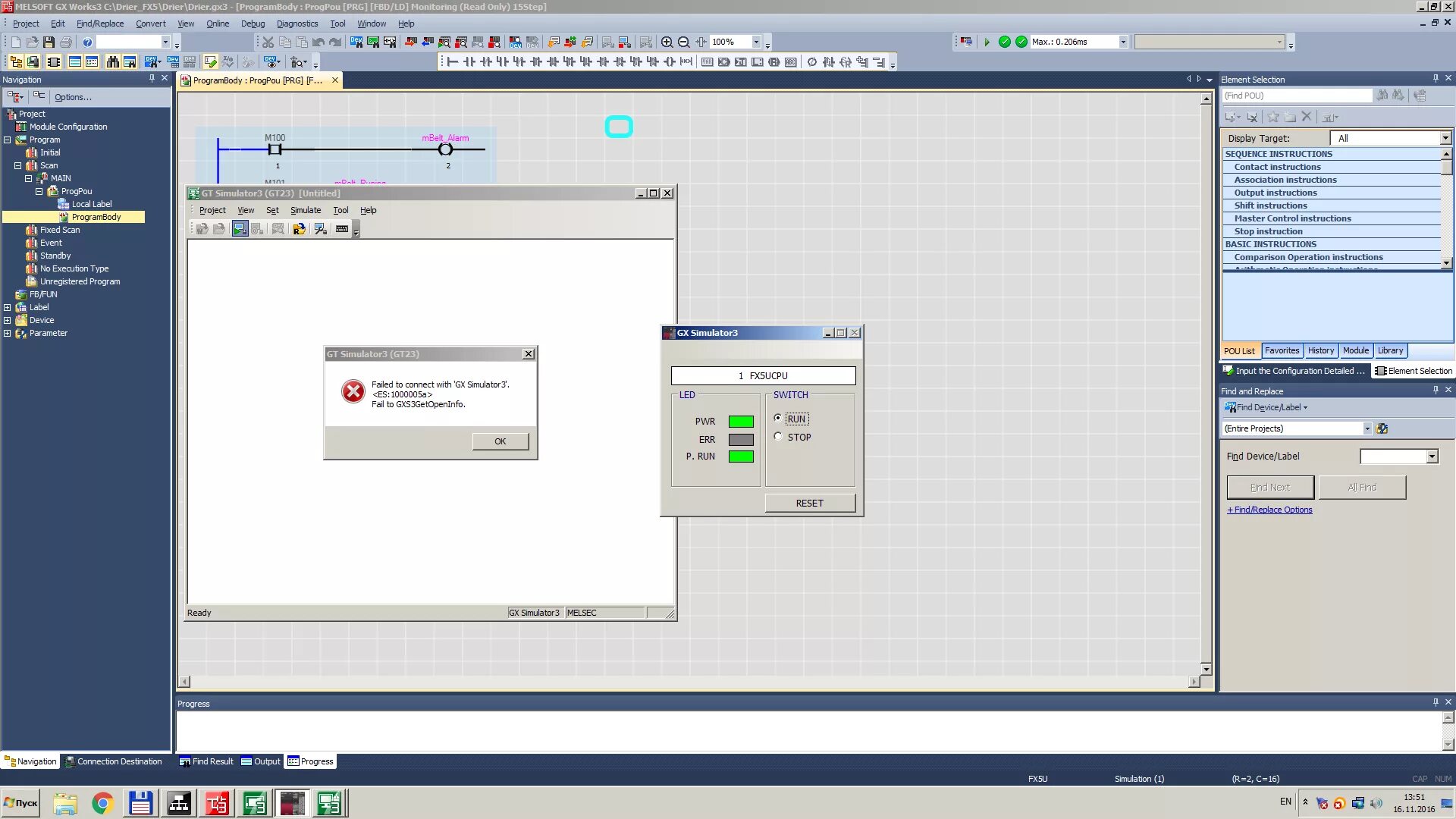Screen dimensions: 1456x819
Task: Open the zoom percentage 100% dropdown
Action: click(756, 42)
